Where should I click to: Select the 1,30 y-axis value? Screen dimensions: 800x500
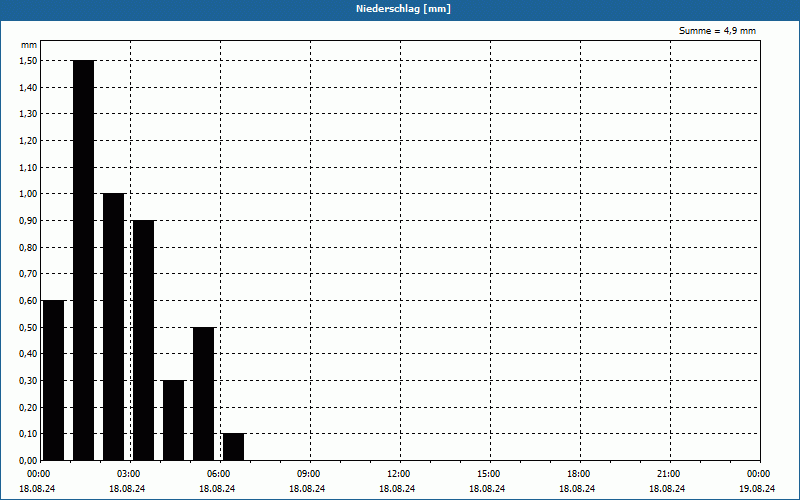[x=28, y=114]
